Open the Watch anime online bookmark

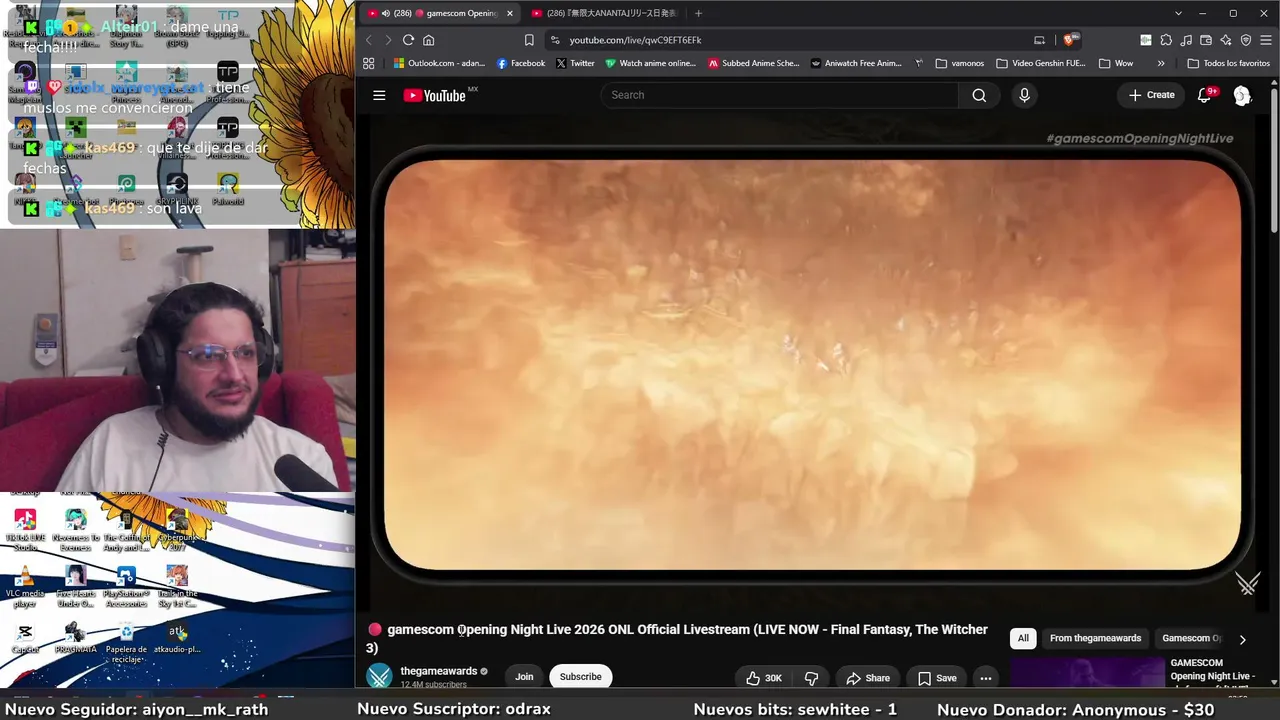[650, 63]
